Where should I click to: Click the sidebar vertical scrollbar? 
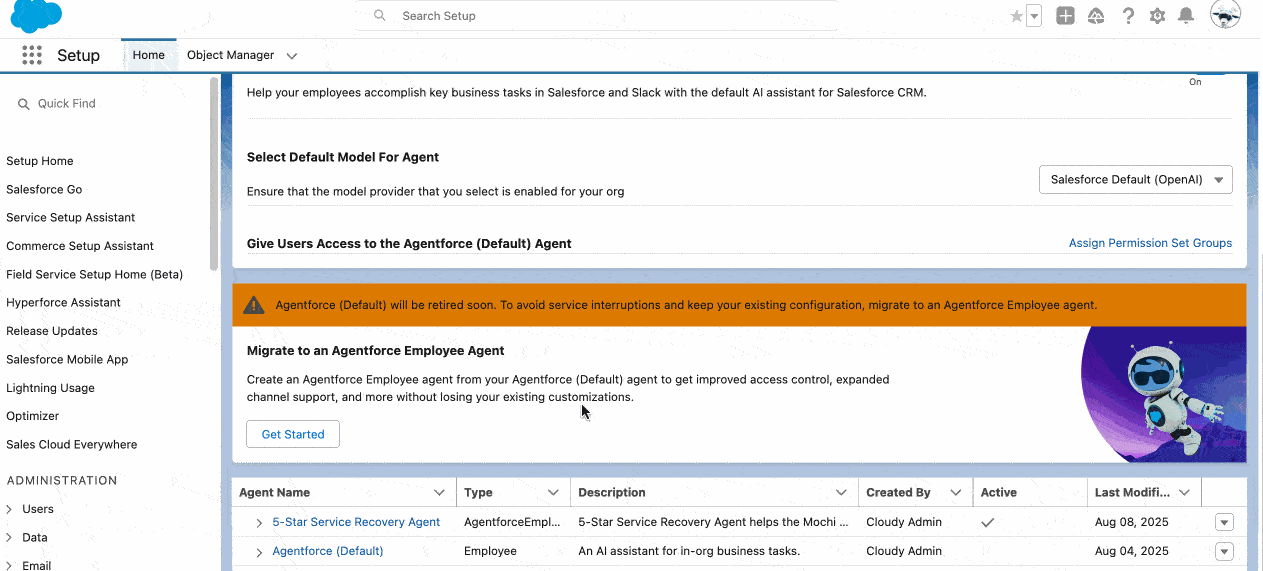(x=214, y=173)
